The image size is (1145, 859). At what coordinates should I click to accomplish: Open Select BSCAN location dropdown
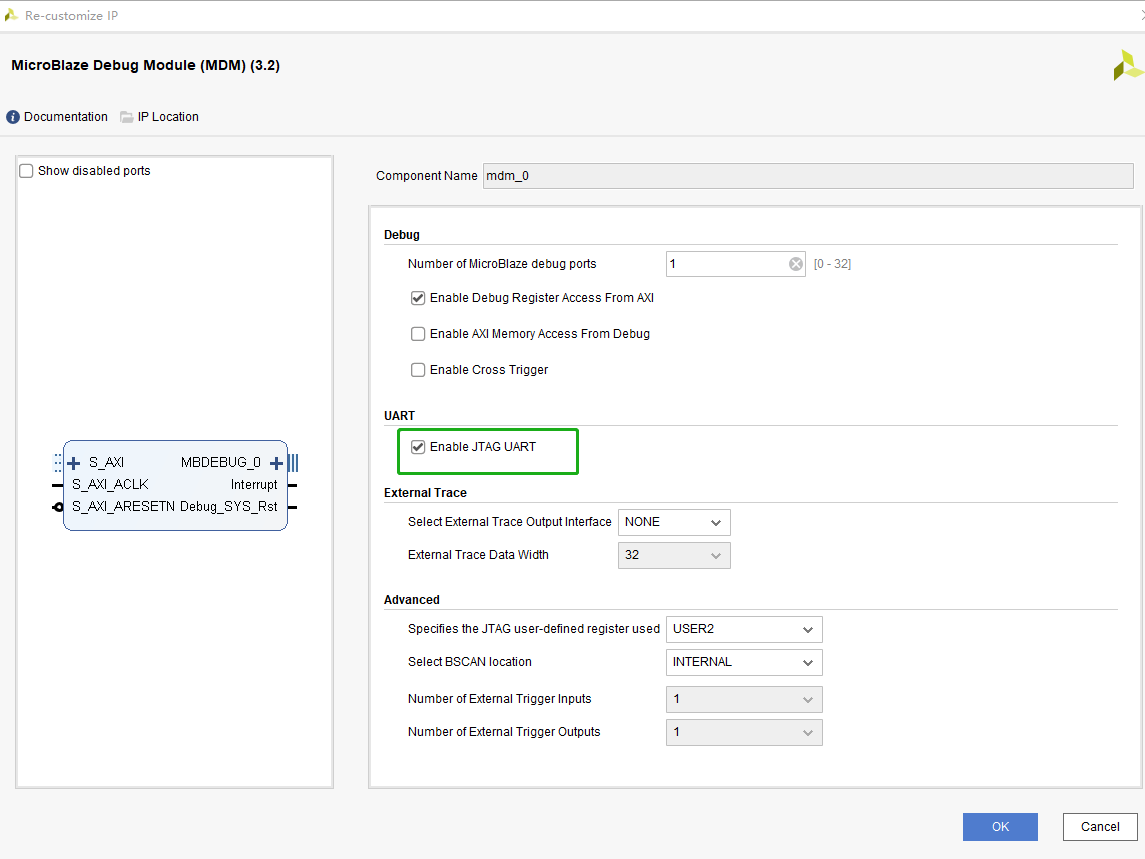pyautogui.click(x=744, y=663)
